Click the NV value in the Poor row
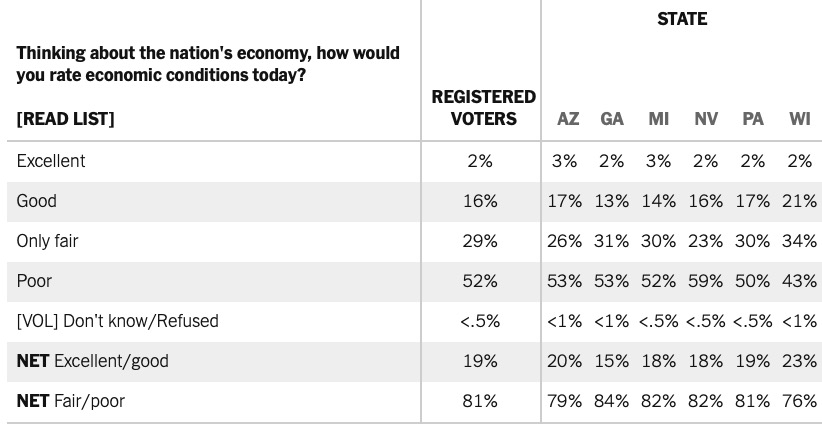This screenshot has width=822, height=424. point(706,281)
